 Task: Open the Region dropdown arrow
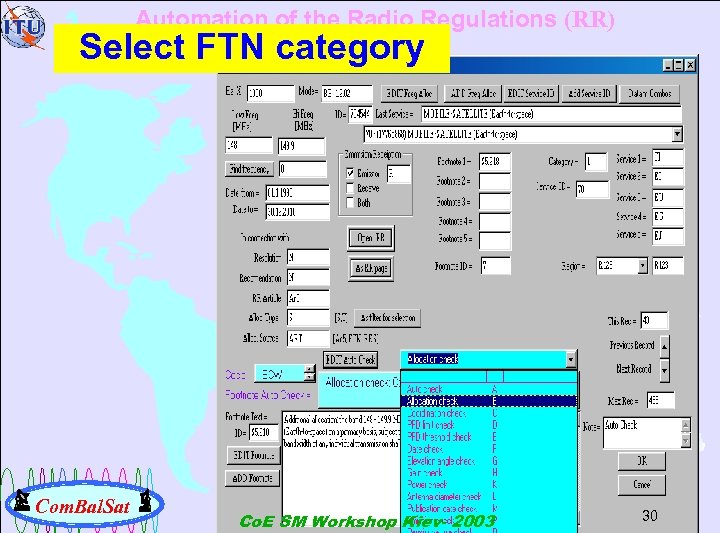click(642, 265)
